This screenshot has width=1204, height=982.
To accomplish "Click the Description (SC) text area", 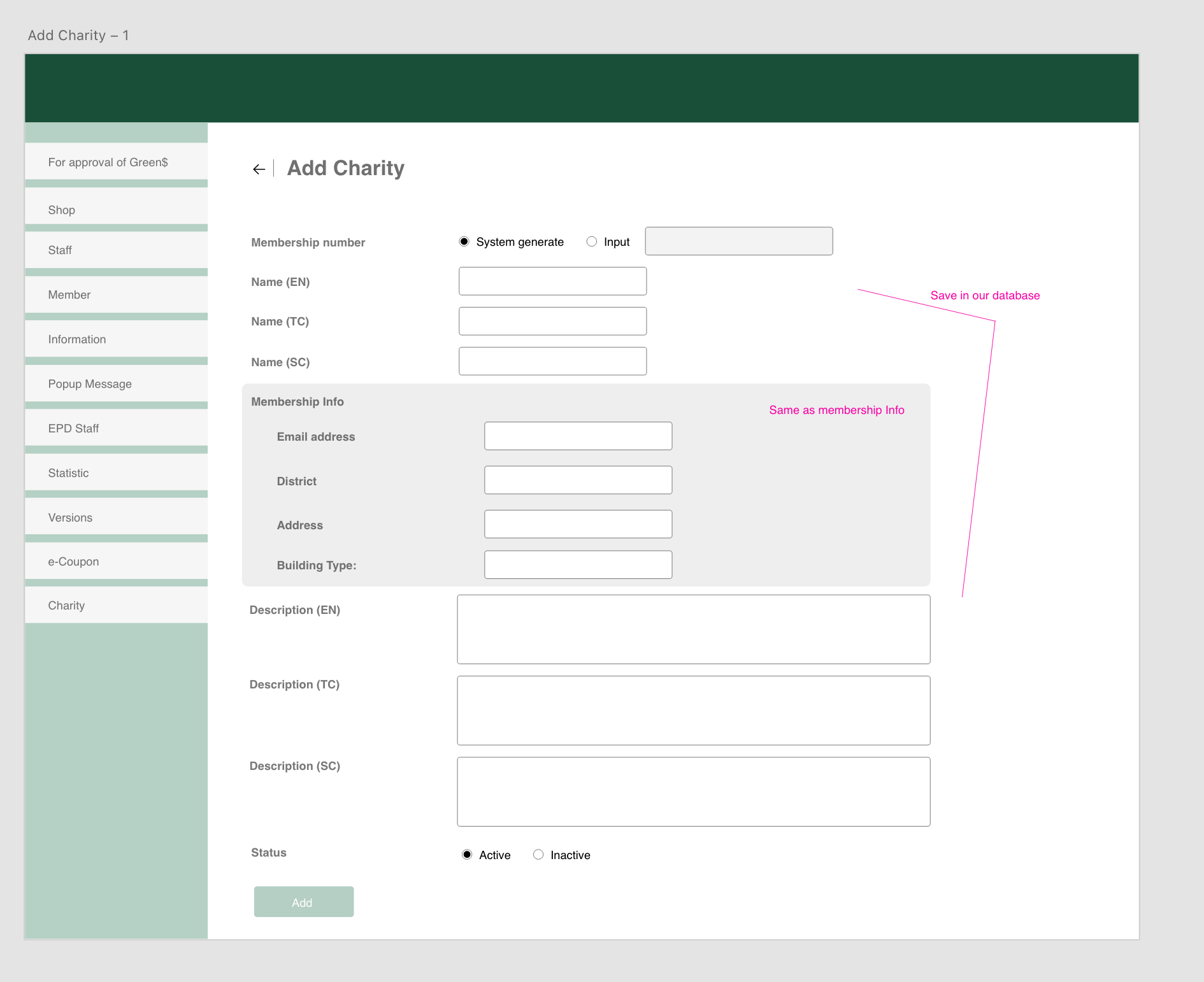I will coord(693,792).
